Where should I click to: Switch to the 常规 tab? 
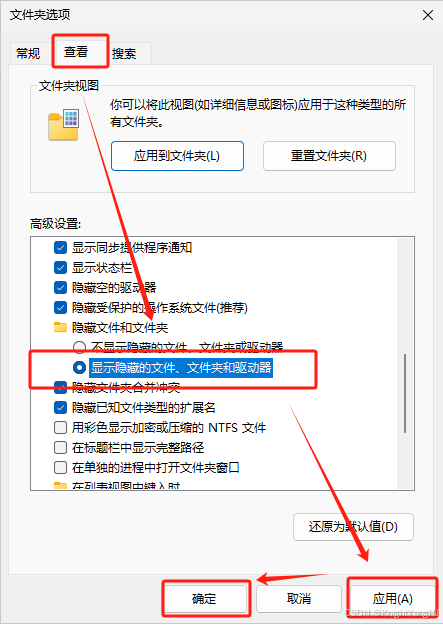click(x=28, y=53)
